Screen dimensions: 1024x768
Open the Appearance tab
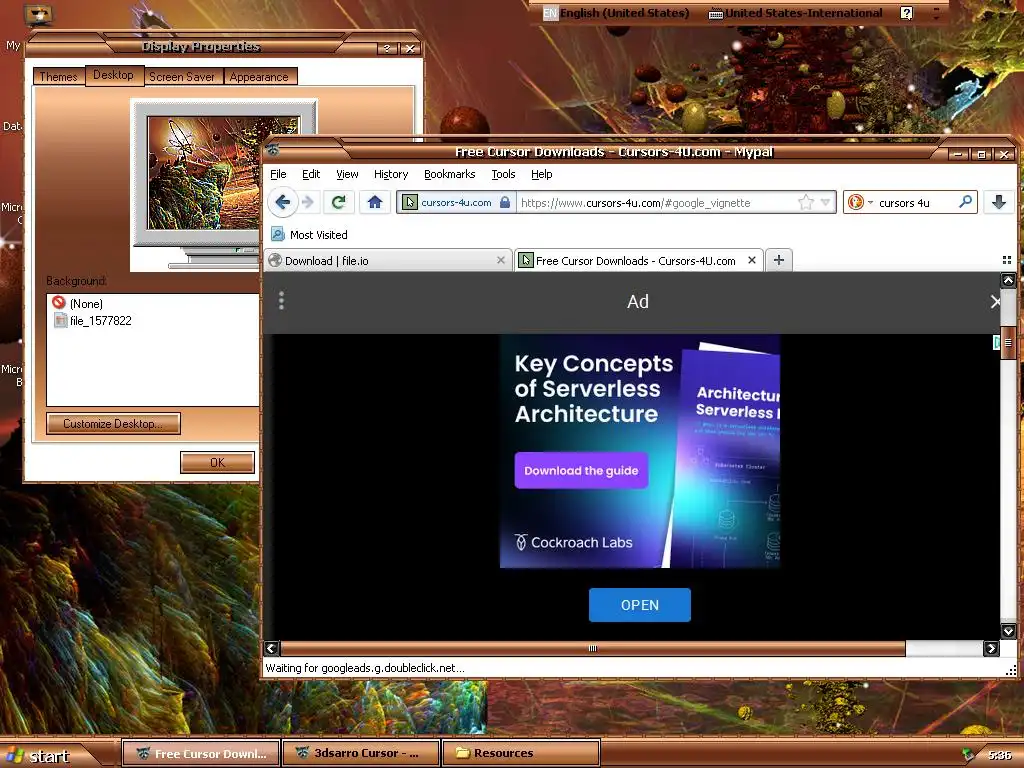coord(259,76)
